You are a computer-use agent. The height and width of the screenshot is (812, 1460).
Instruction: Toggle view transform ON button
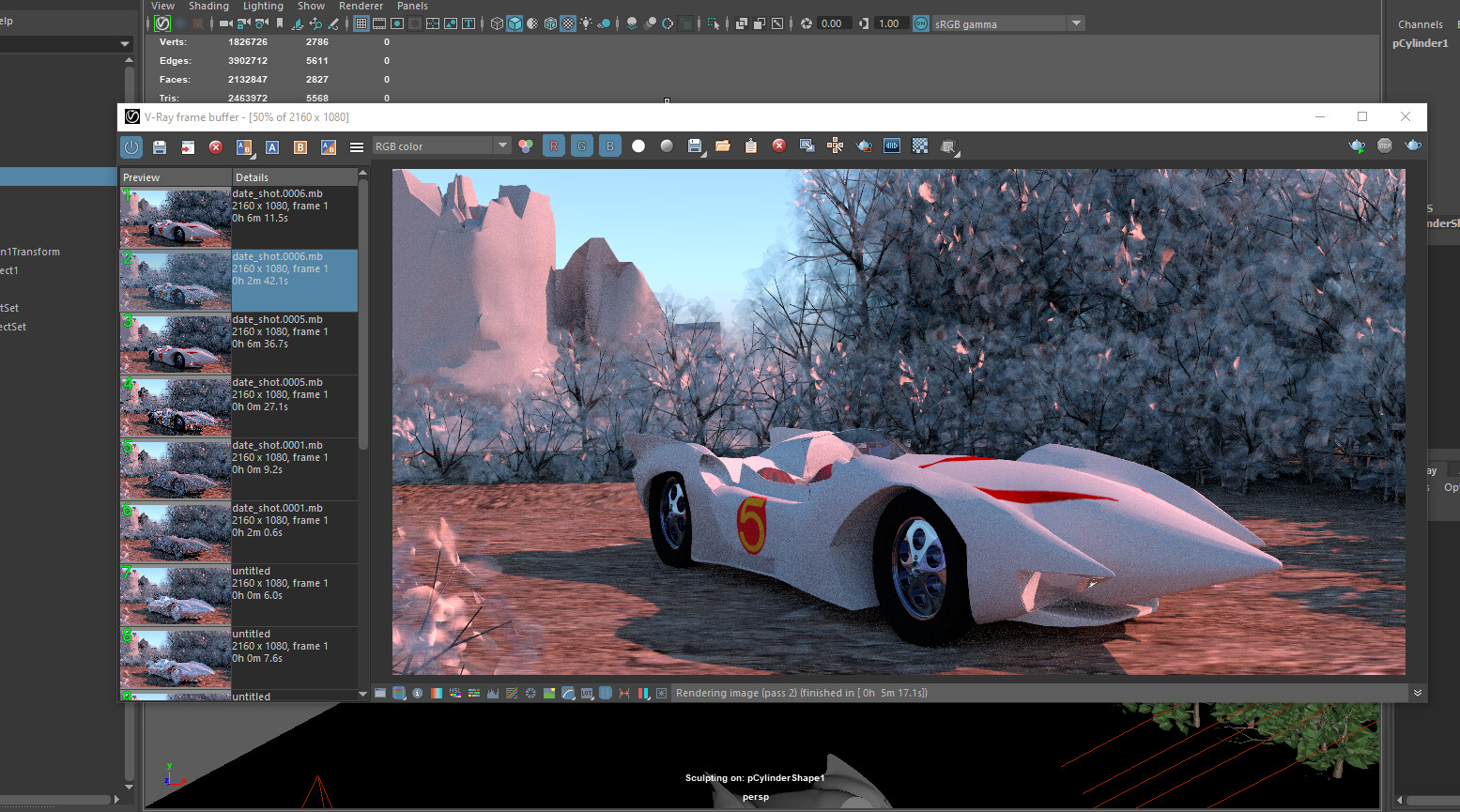coord(921,23)
